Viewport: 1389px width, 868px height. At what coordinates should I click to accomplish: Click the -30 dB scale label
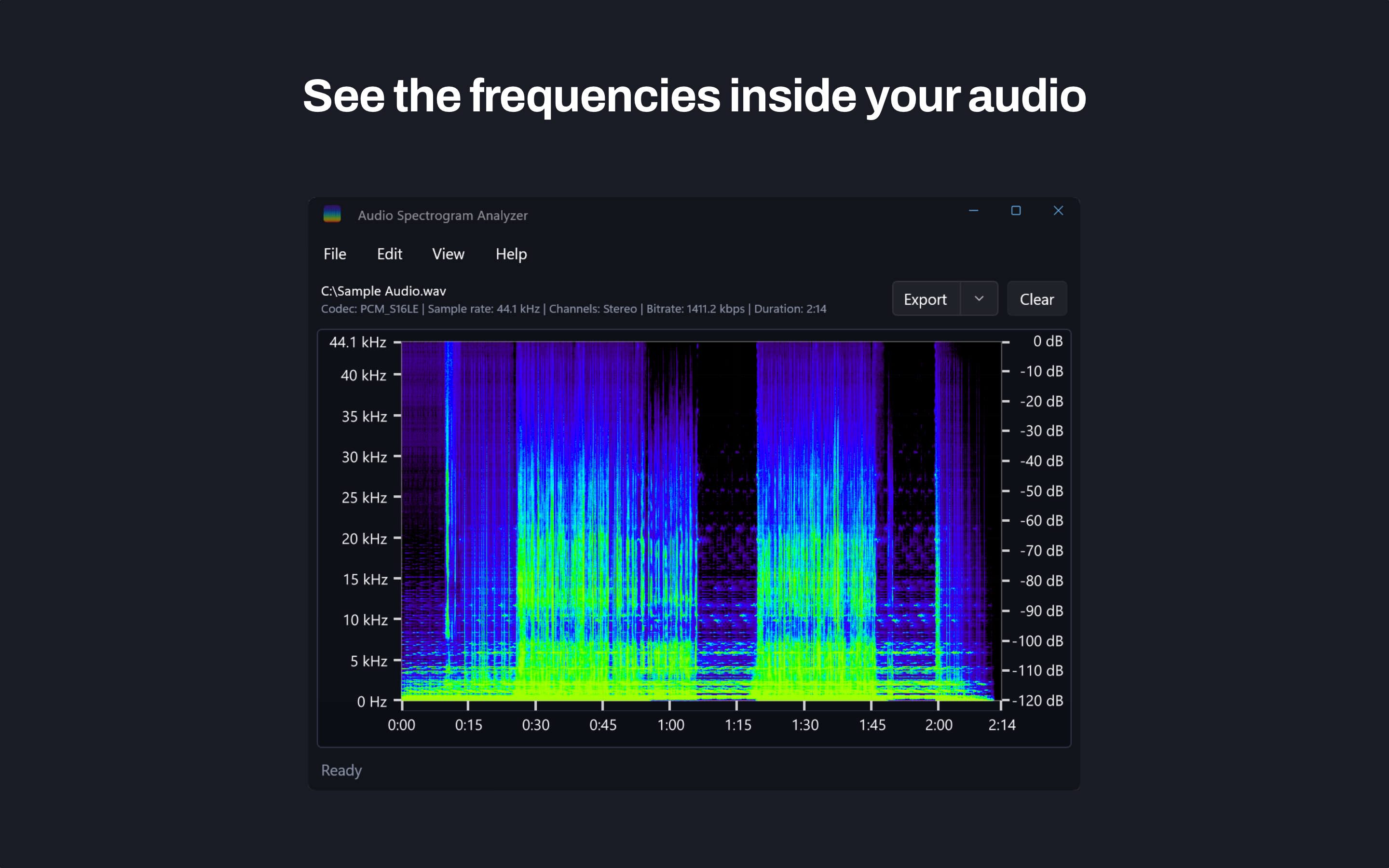(x=1041, y=431)
